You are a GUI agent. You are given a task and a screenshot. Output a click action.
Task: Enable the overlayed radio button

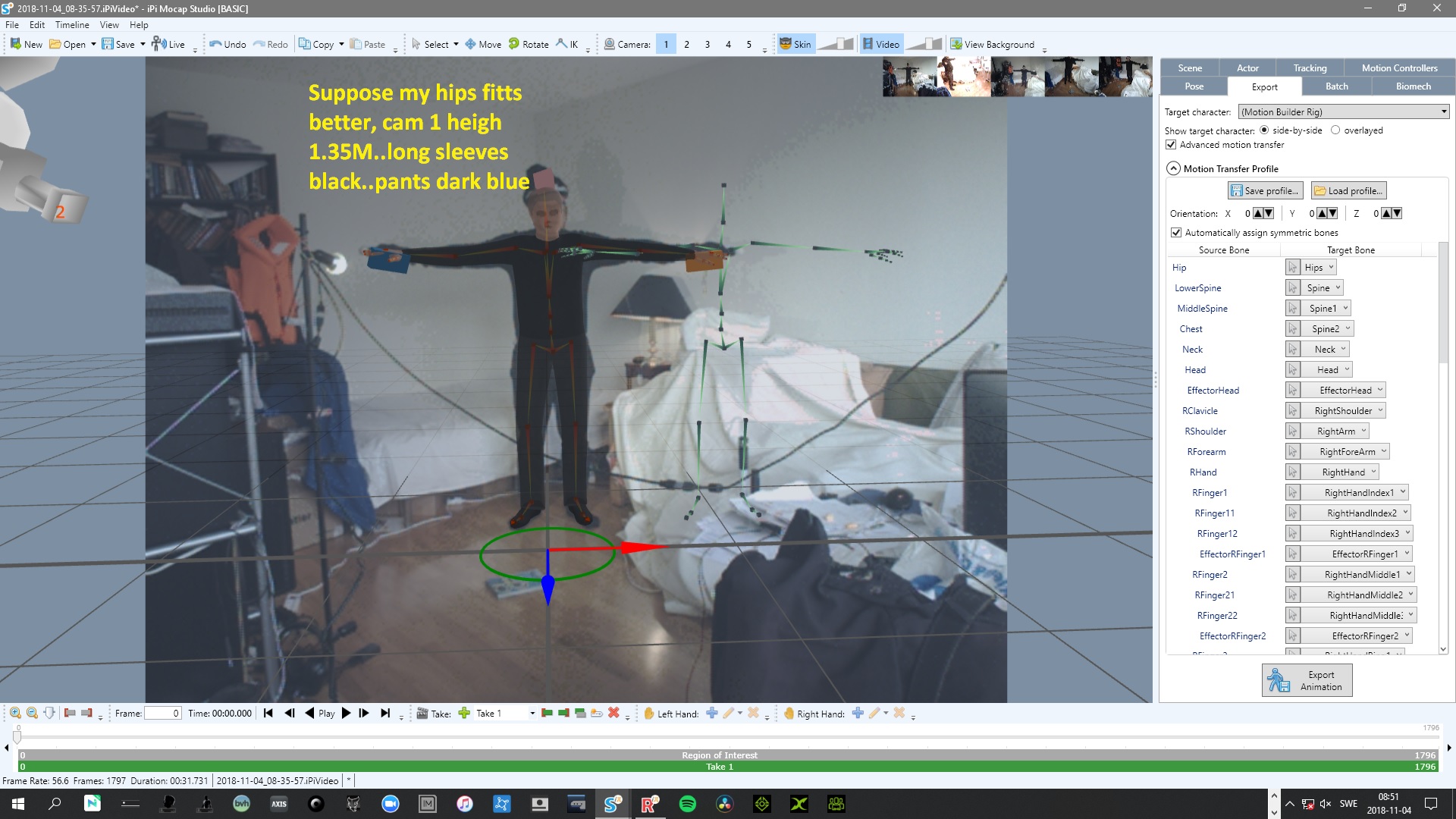[1335, 130]
